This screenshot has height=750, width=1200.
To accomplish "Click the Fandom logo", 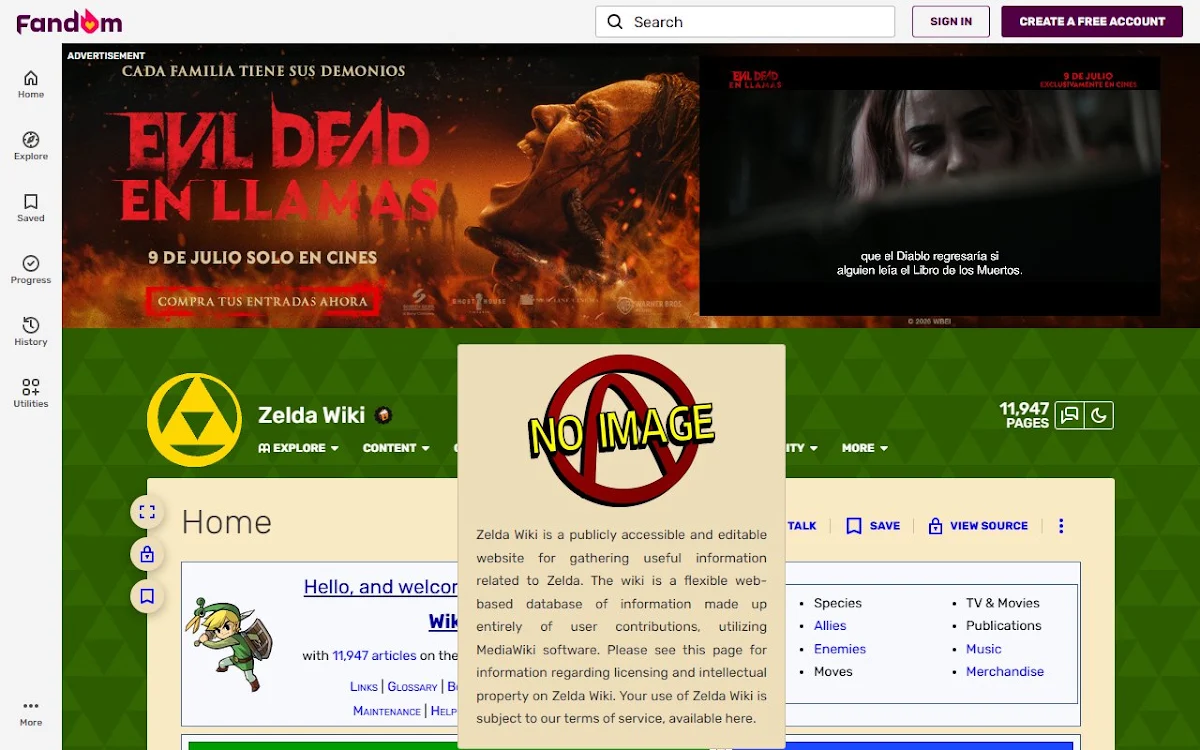I will point(69,21).
